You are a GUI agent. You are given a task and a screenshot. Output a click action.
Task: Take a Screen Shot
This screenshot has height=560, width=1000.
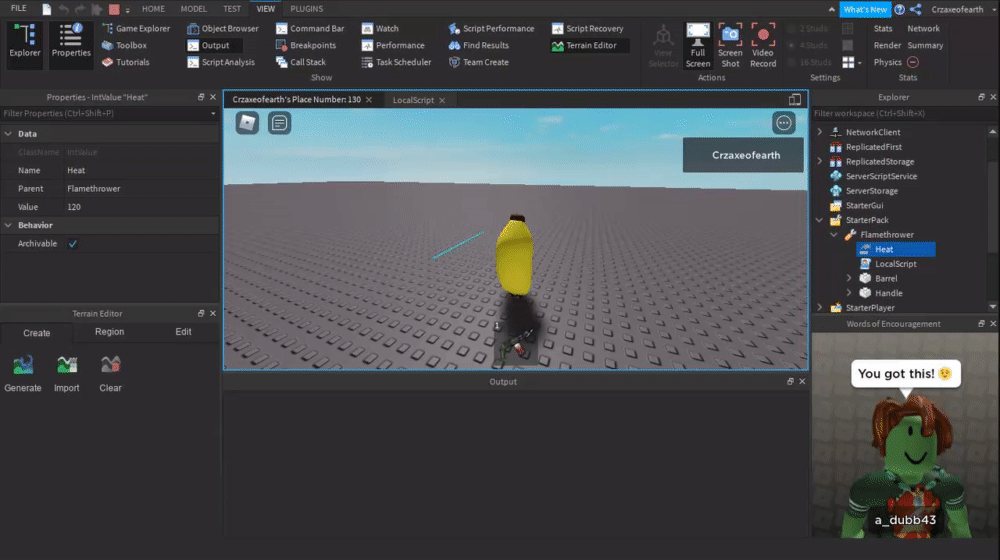point(730,45)
